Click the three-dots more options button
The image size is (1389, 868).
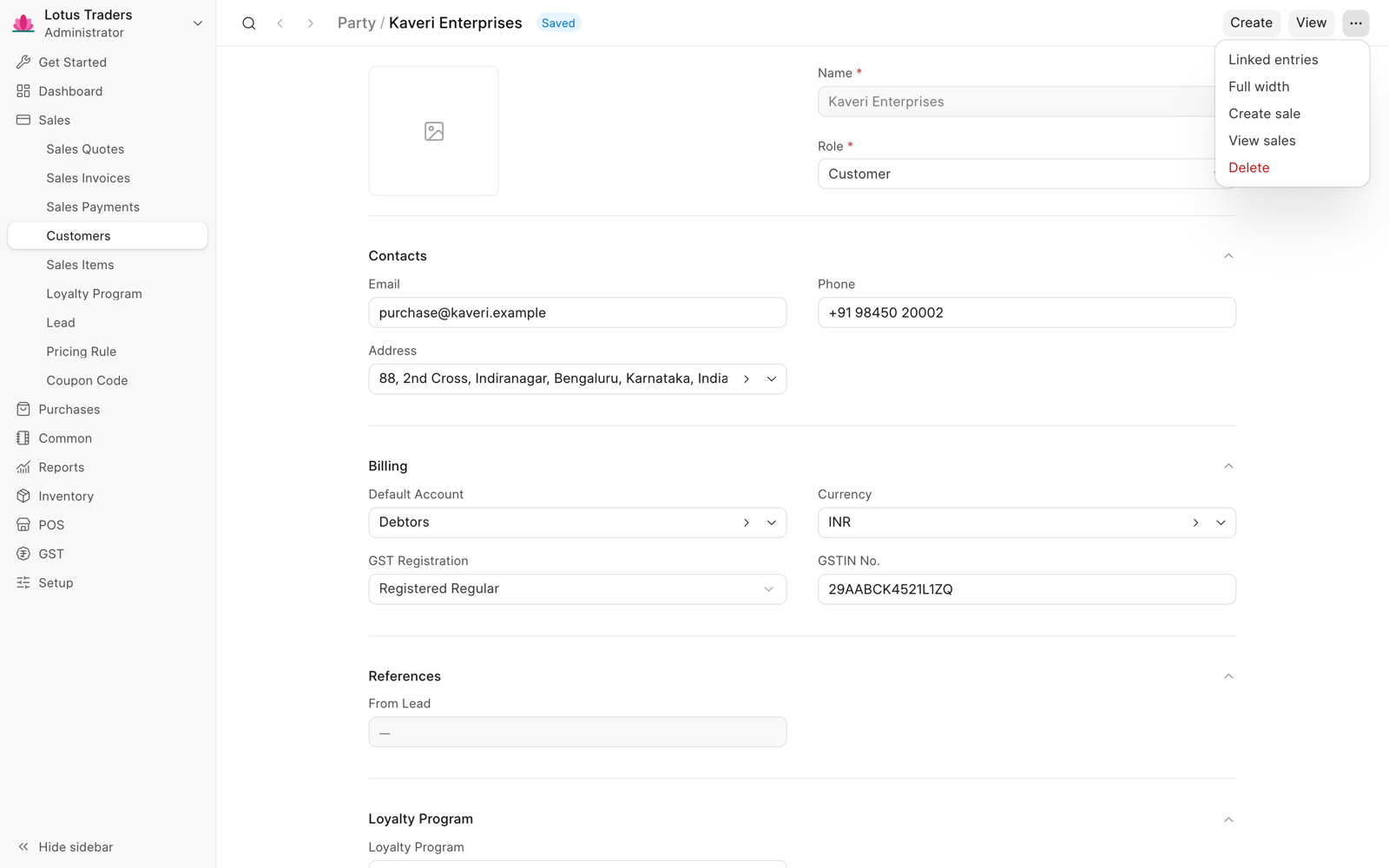pos(1355,23)
